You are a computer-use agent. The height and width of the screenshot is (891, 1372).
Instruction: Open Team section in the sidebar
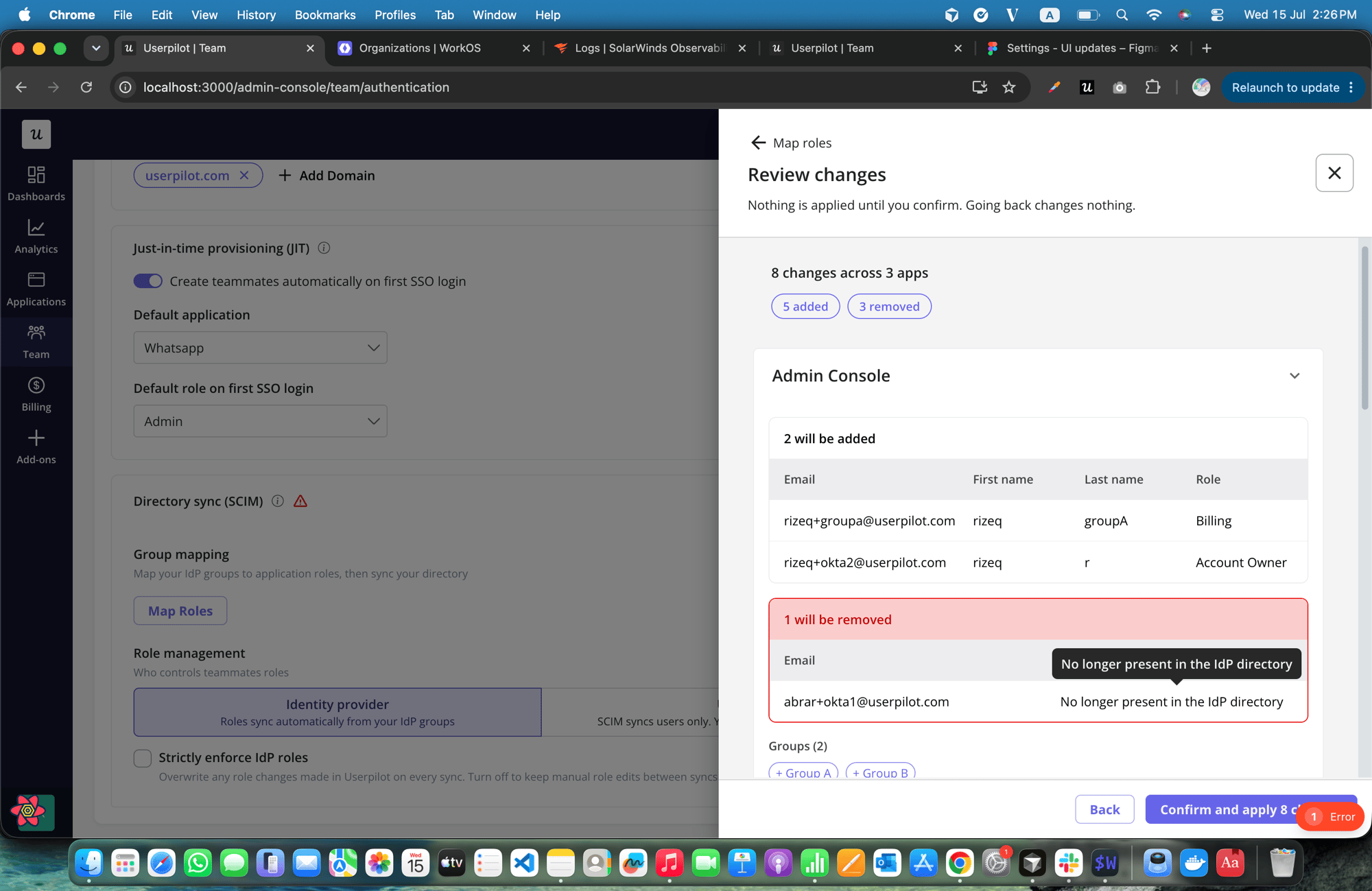(36, 342)
